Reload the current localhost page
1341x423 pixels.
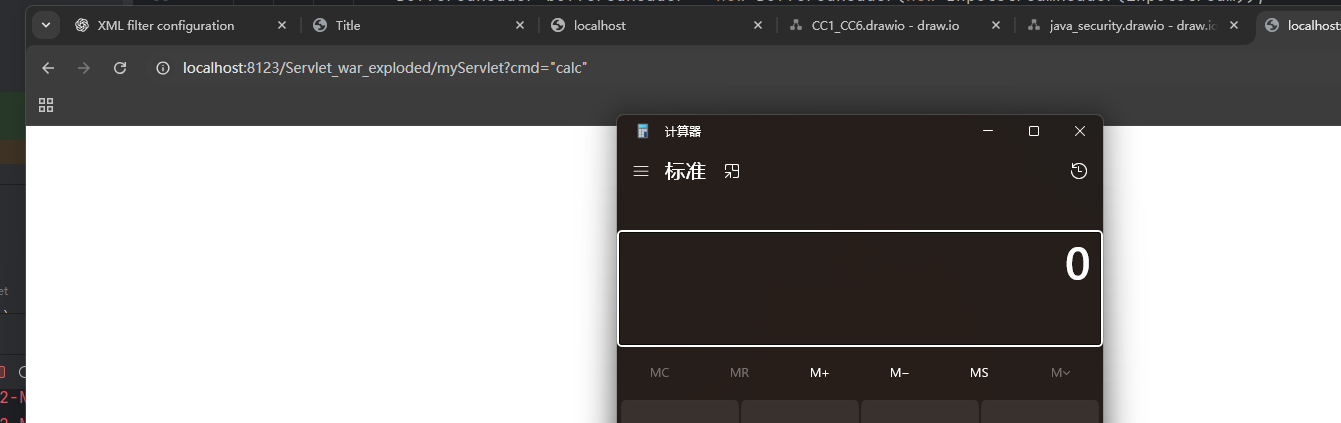point(120,68)
